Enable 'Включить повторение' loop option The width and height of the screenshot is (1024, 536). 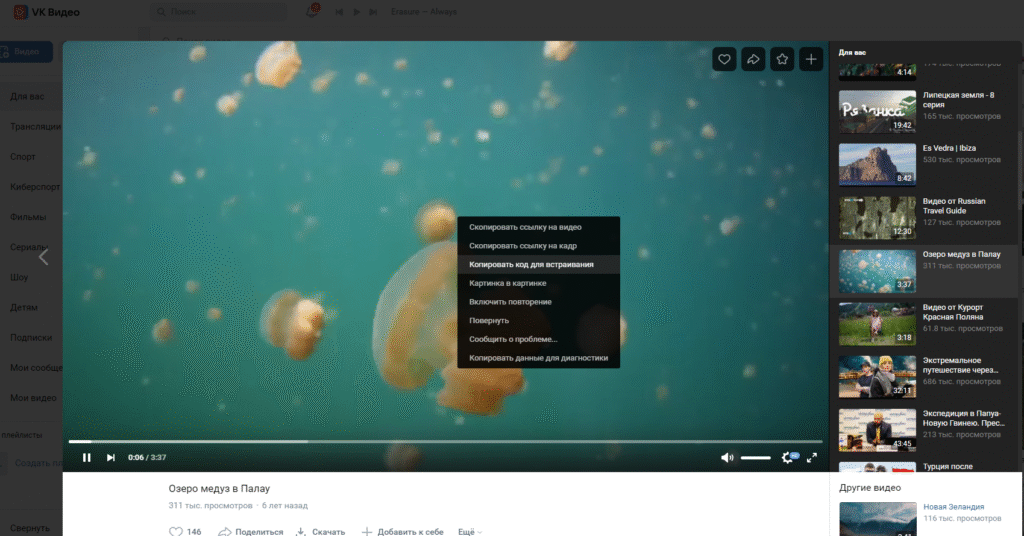pyautogui.click(x=510, y=302)
